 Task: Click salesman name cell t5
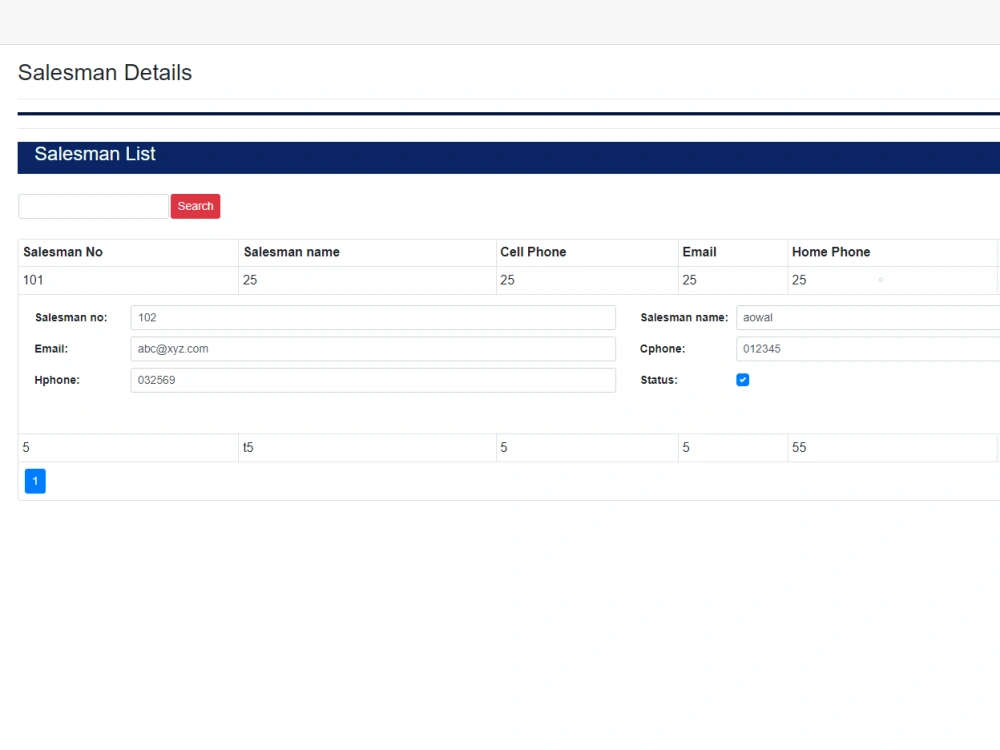point(367,448)
